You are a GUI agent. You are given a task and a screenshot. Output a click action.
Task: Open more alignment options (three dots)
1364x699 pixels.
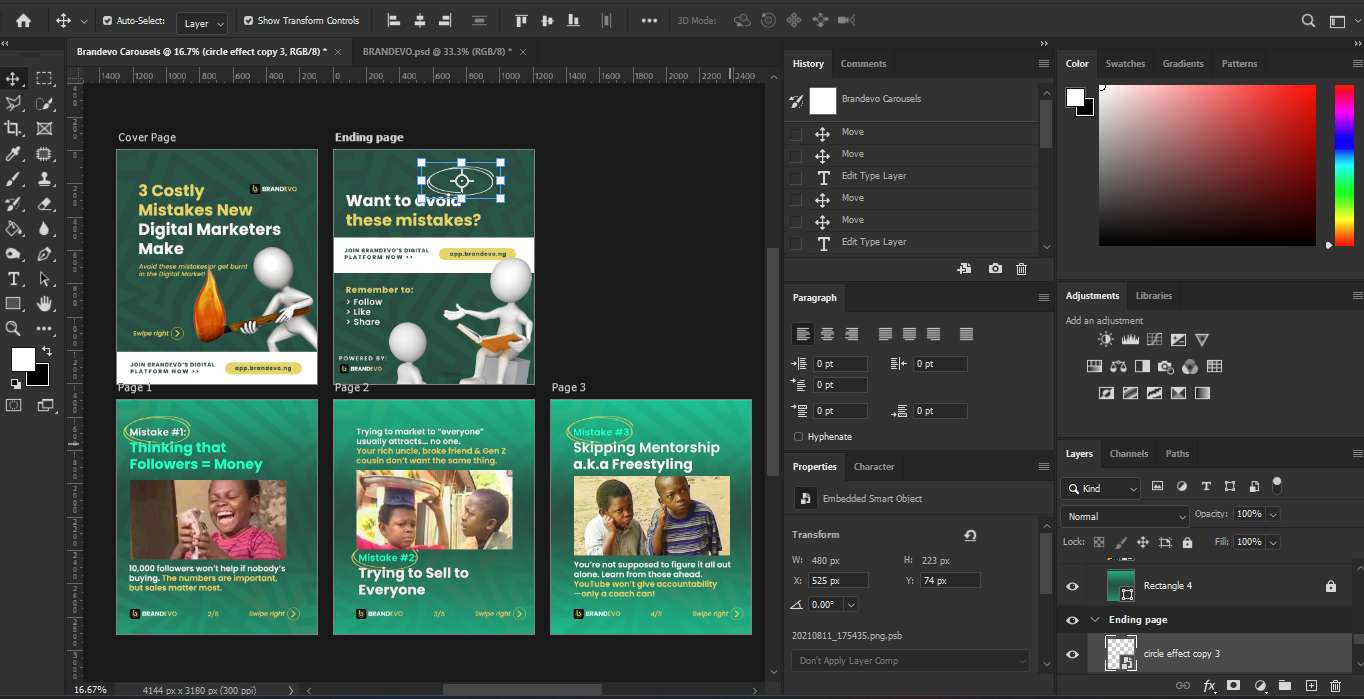tap(649, 20)
